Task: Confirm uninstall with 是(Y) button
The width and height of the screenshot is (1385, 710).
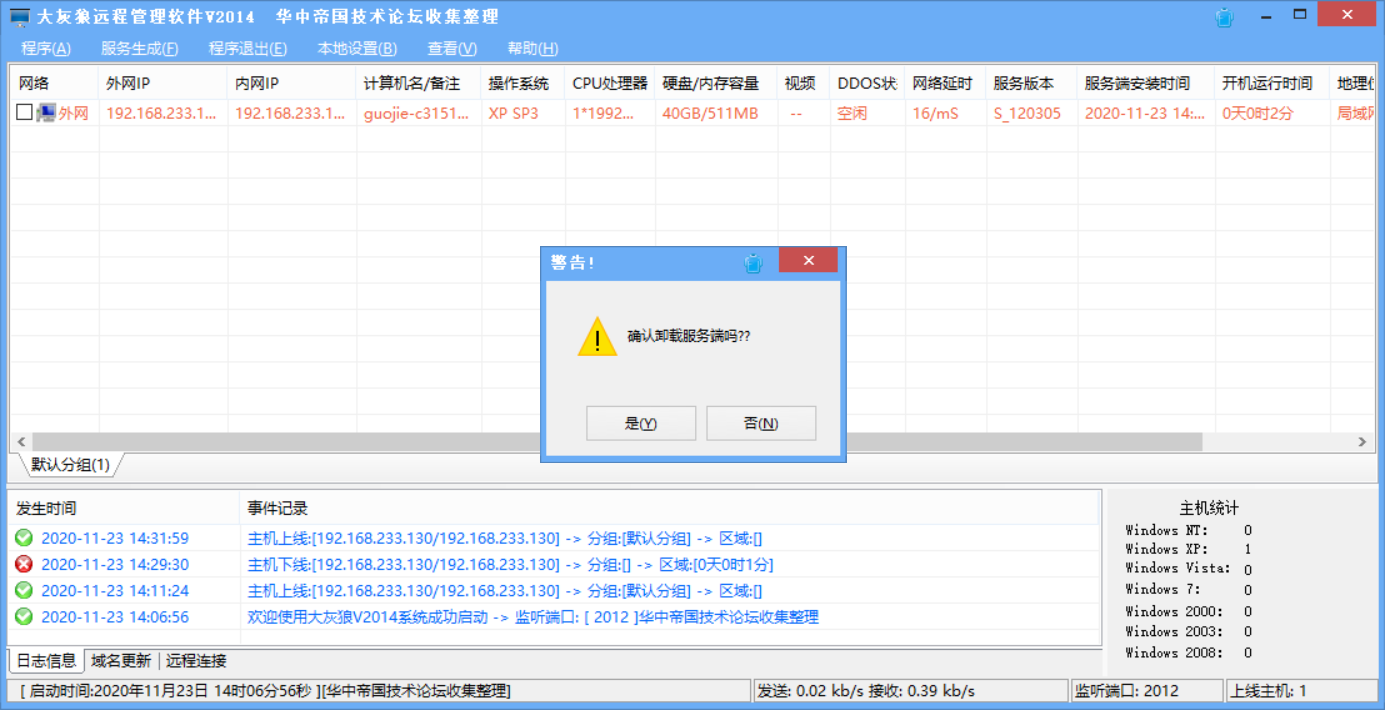Action: pyautogui.click(x=641, y=423)
